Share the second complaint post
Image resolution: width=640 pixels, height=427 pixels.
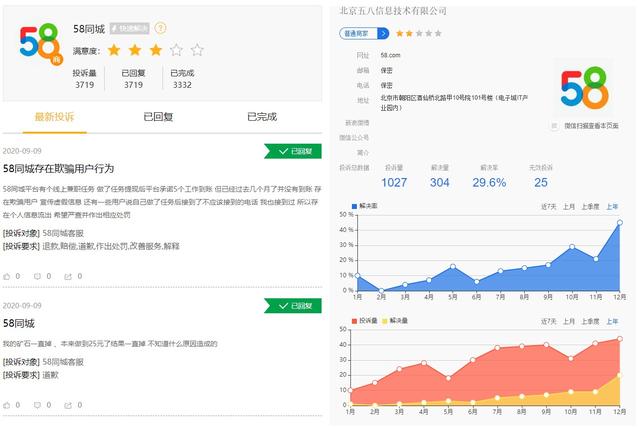tap(68, 405)
